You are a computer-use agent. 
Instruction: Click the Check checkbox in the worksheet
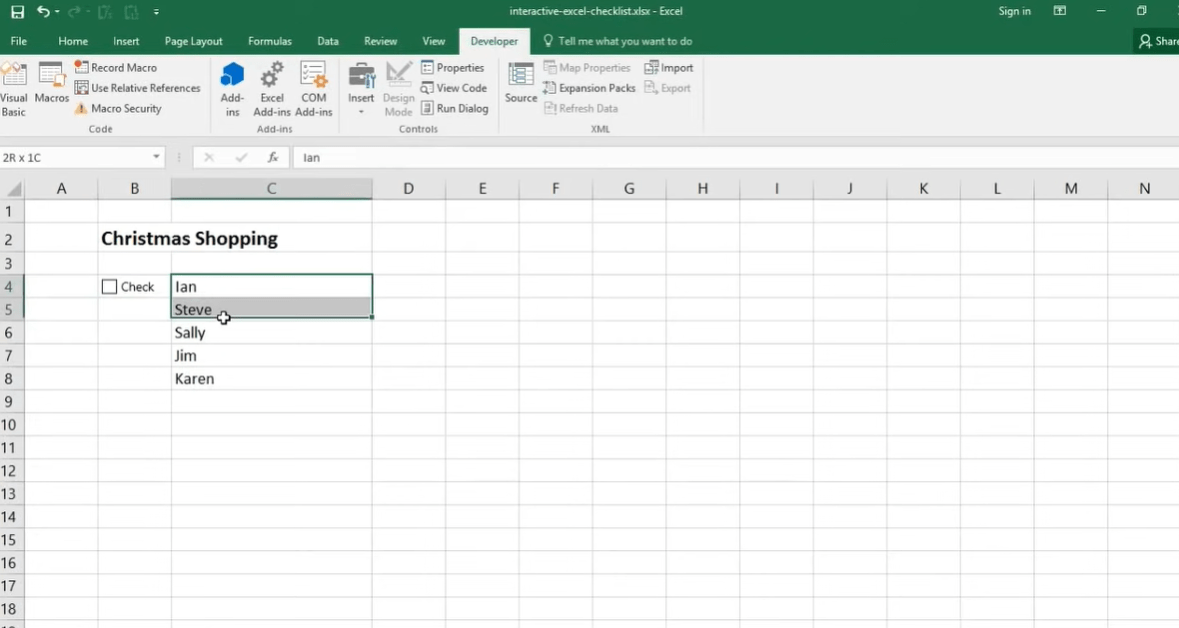coord(109,286)
